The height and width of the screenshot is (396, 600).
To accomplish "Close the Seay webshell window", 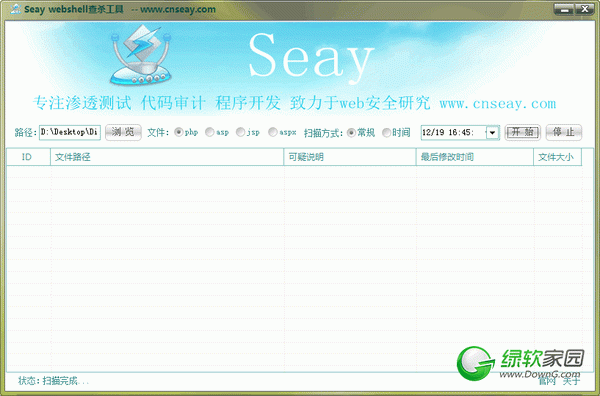I will pos(584,9).
